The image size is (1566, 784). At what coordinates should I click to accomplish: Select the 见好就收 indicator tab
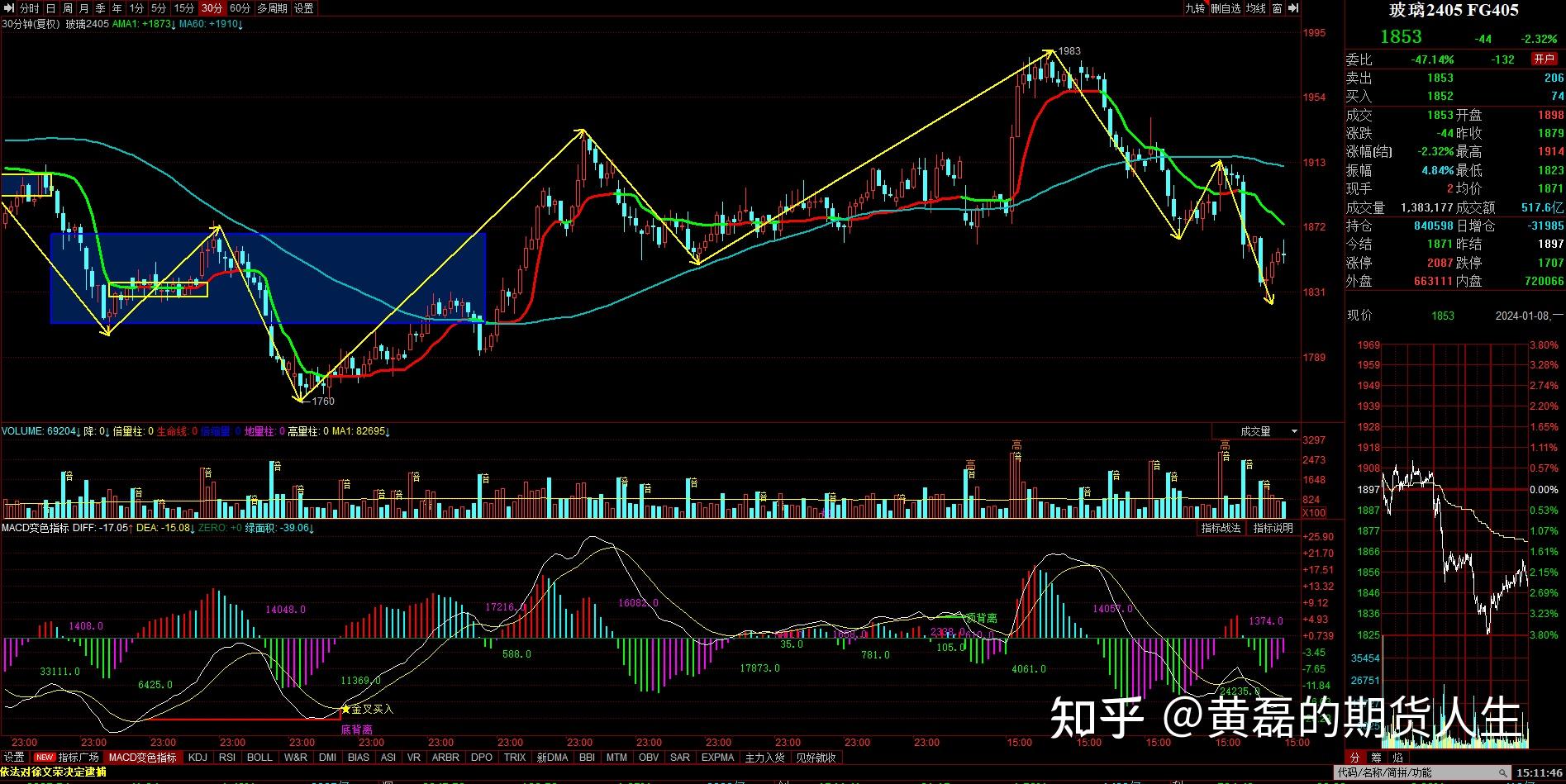point(816,757)
